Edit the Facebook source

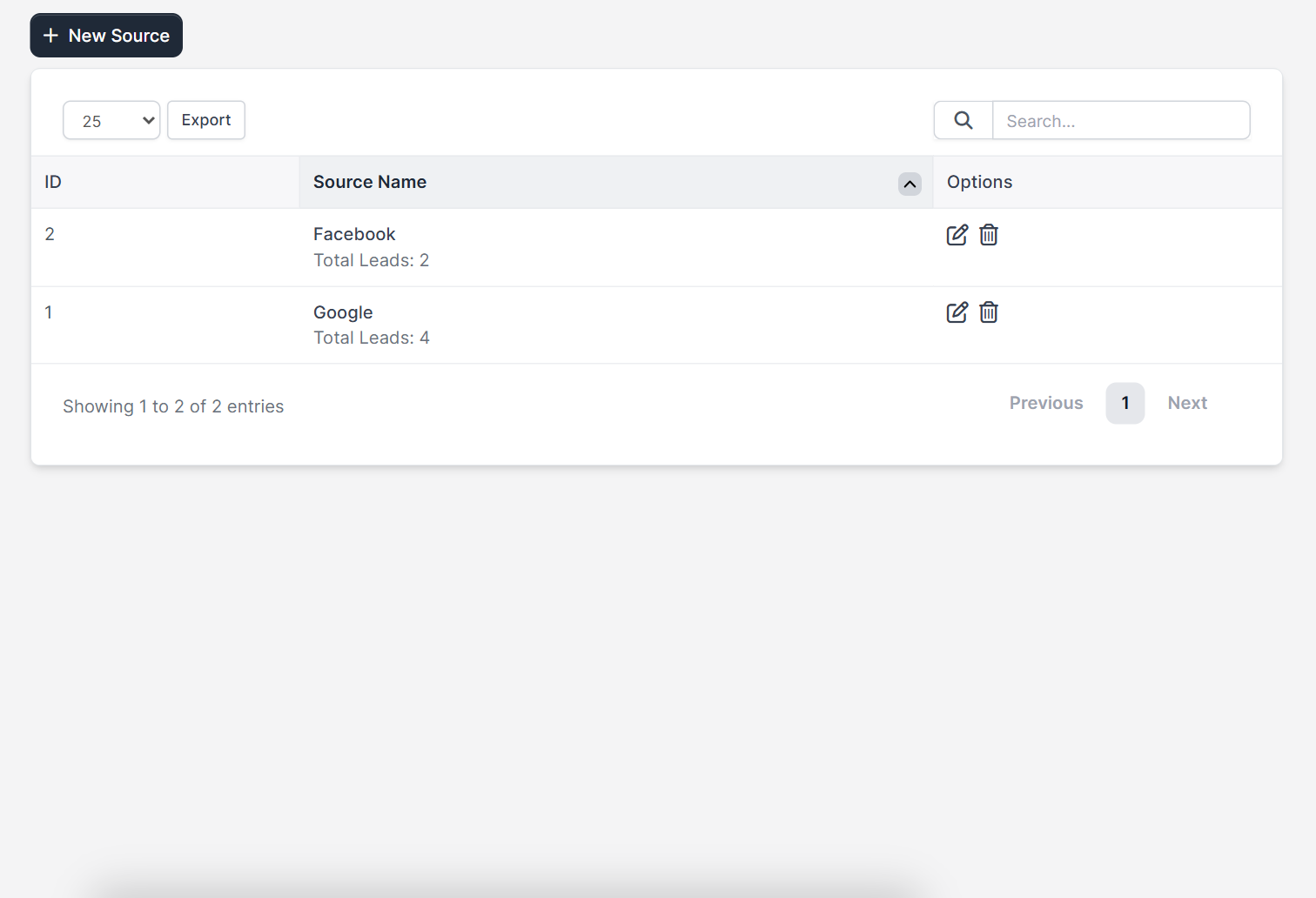pyautogui.click(x=957, y=235)
